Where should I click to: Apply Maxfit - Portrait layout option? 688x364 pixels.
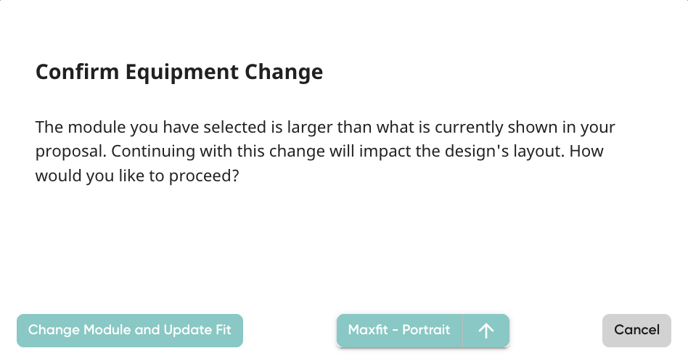[399, 330]
